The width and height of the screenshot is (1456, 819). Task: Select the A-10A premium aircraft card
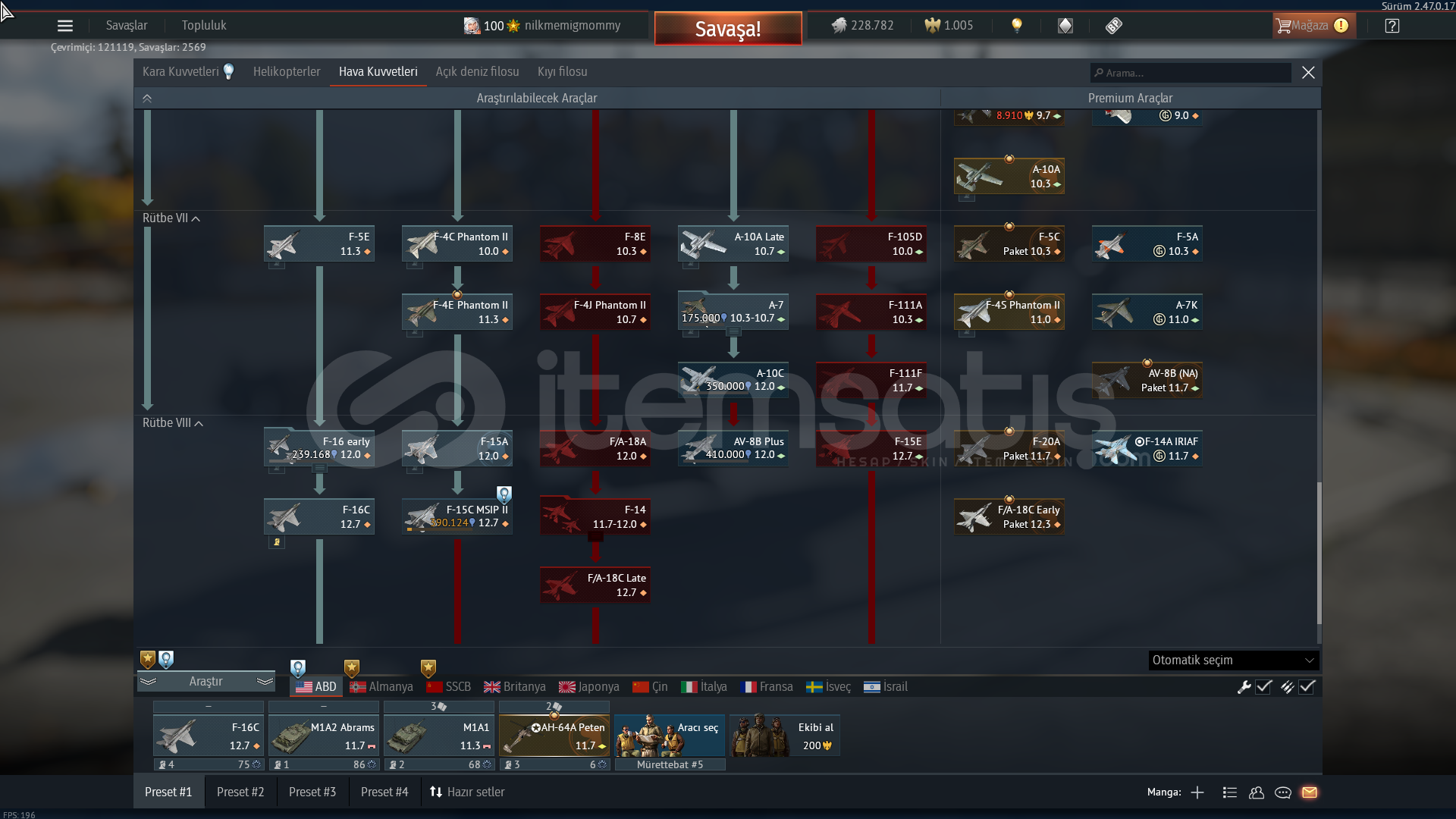(1009, 176)
